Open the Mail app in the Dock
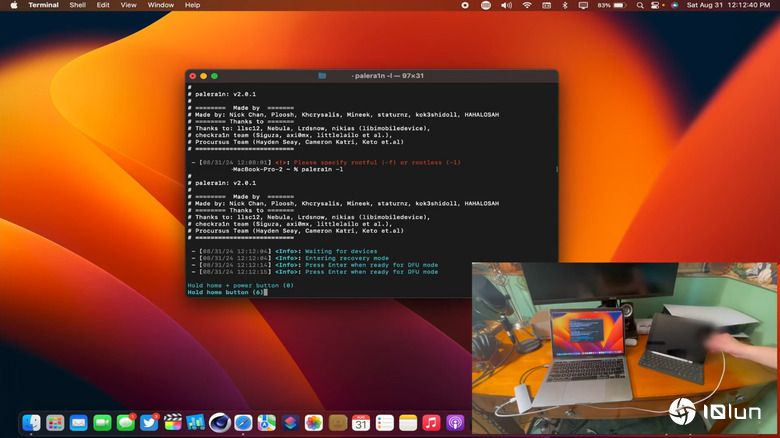 tap(79, 423)
